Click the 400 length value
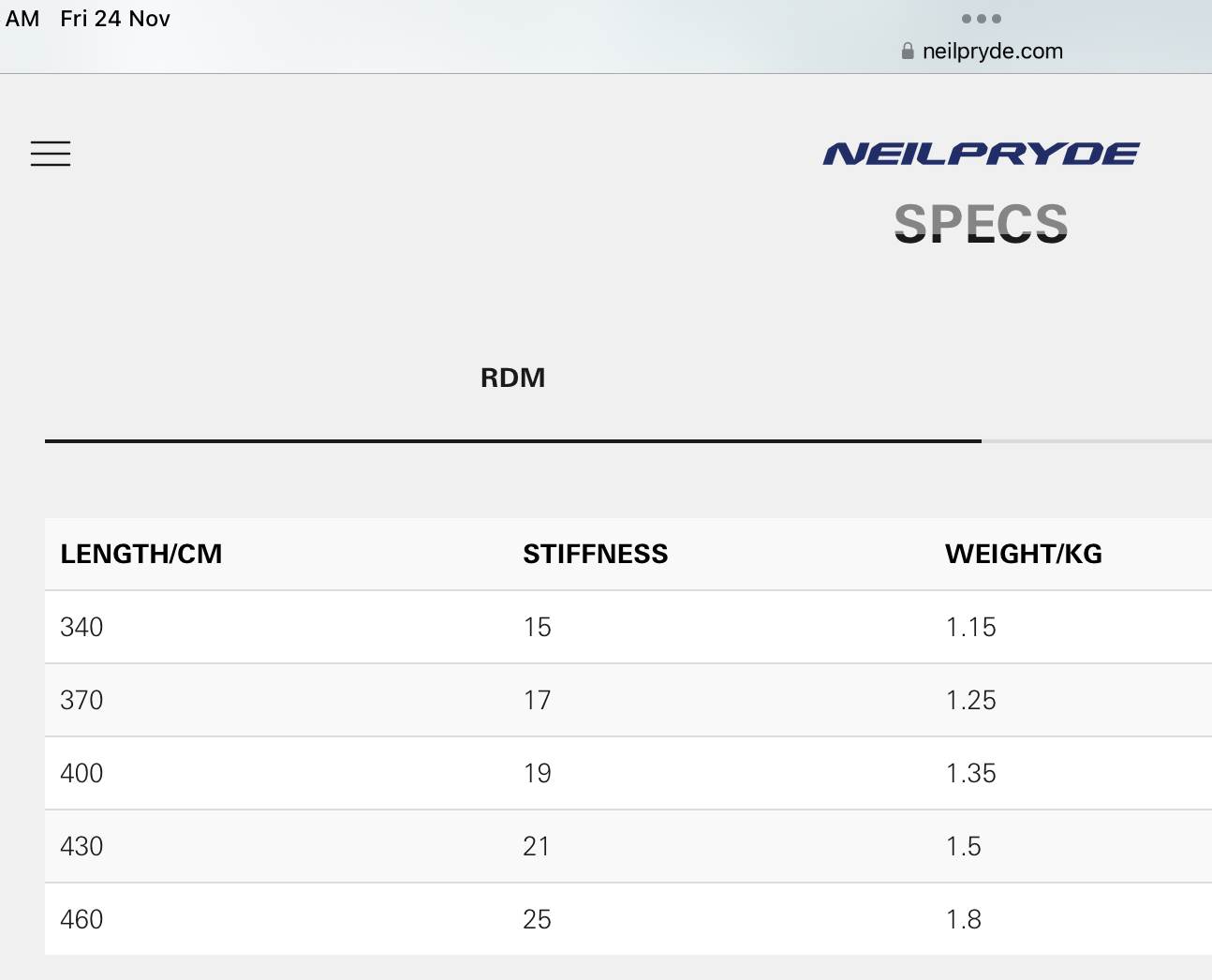The height and width of the screenshot is (980, 1212). 81,773
